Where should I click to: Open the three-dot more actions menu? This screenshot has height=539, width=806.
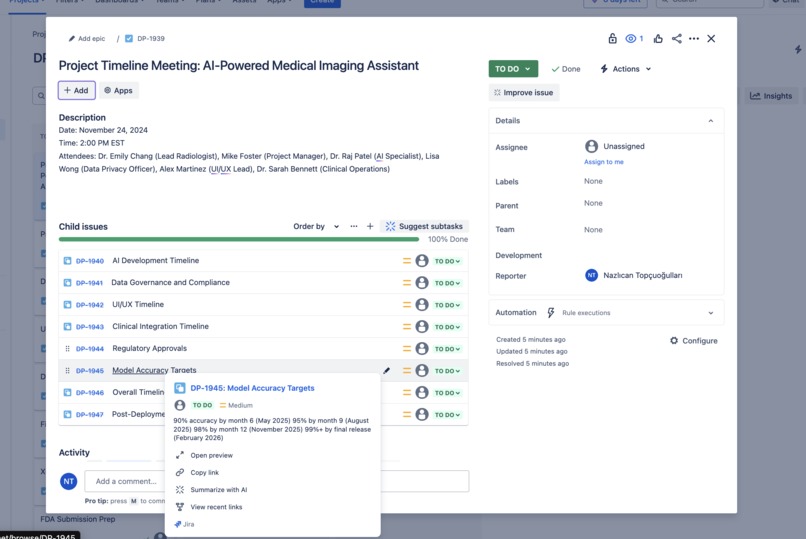click(x=694, y=39)
